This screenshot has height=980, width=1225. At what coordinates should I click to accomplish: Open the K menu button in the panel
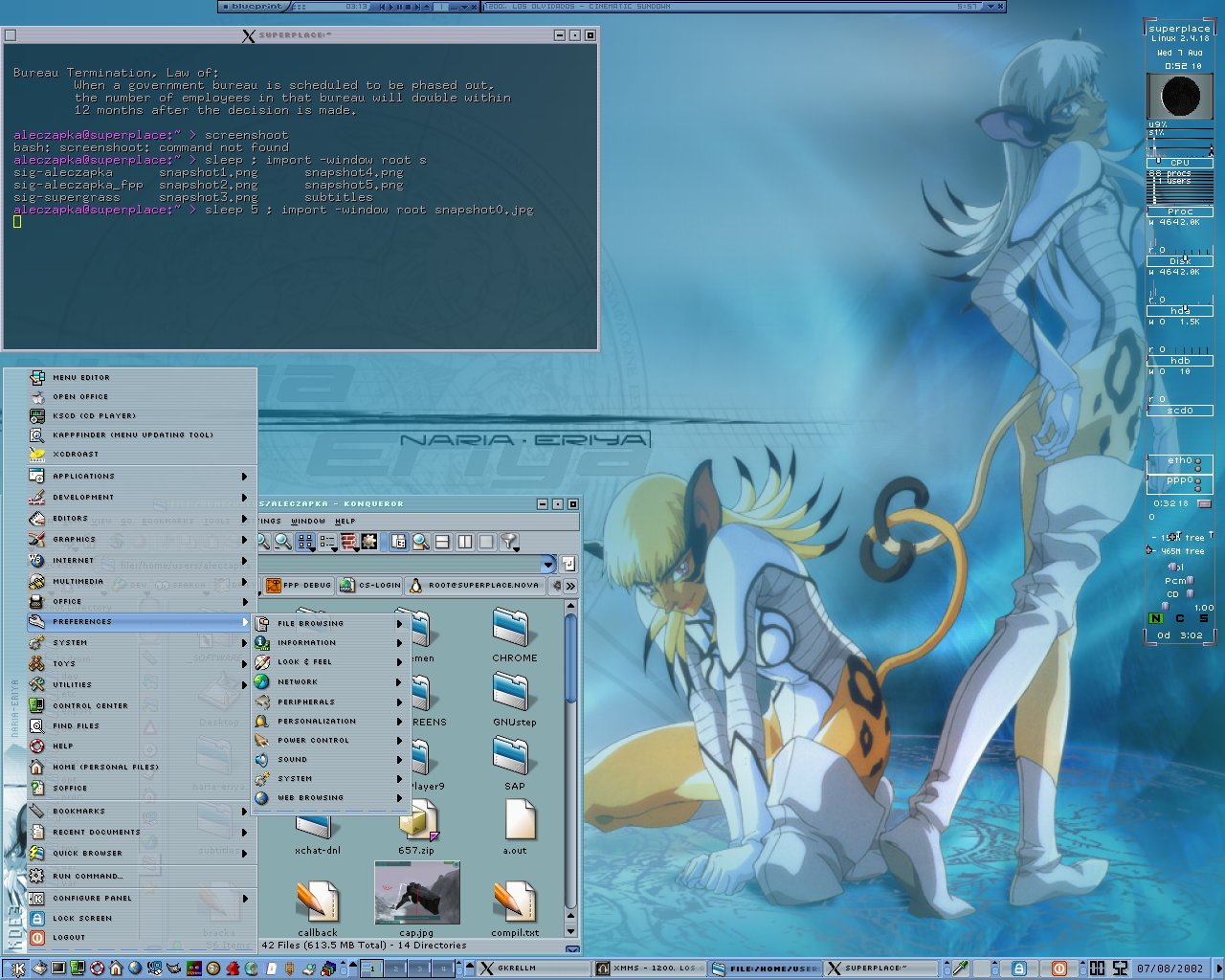point(18,969)
